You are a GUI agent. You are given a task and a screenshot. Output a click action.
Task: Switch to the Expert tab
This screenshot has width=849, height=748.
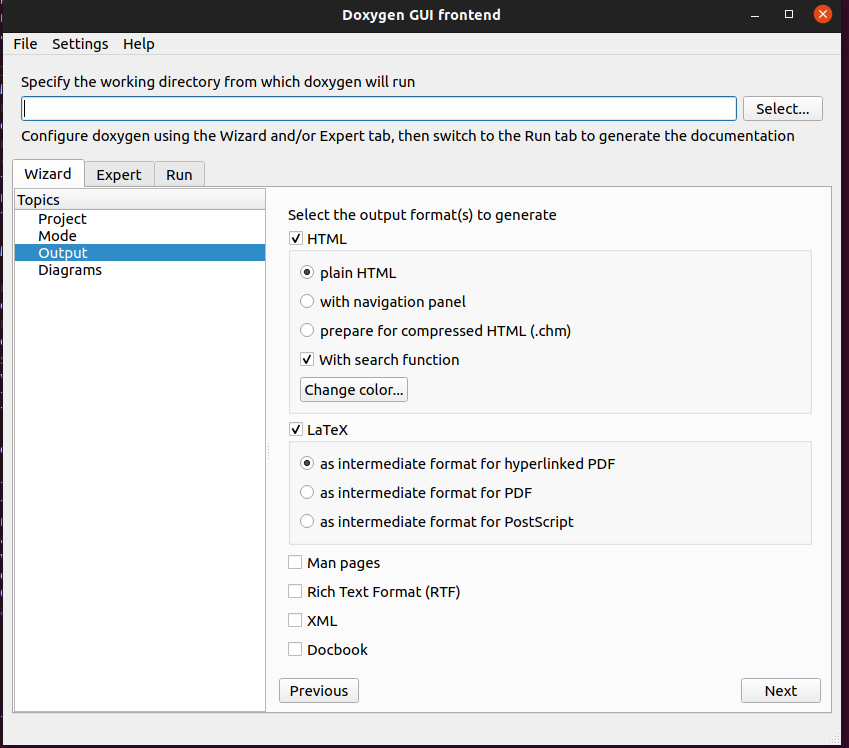119,174
